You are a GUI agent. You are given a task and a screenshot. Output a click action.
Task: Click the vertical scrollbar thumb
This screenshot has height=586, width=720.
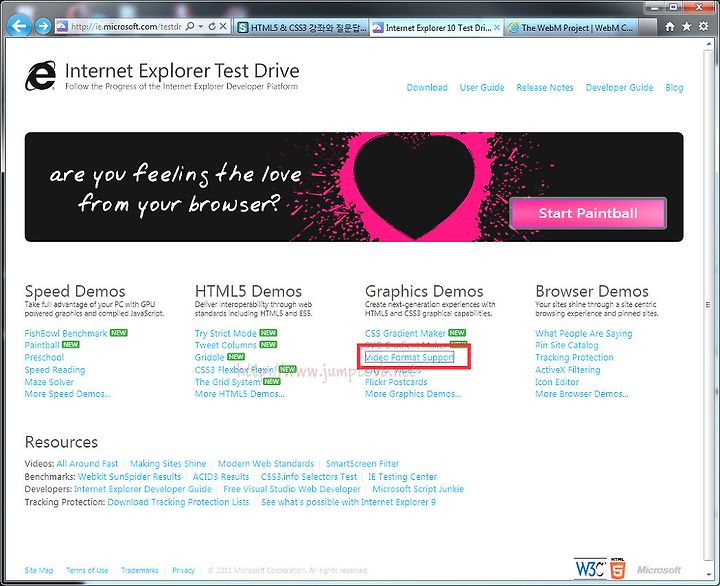click(708, 304)
